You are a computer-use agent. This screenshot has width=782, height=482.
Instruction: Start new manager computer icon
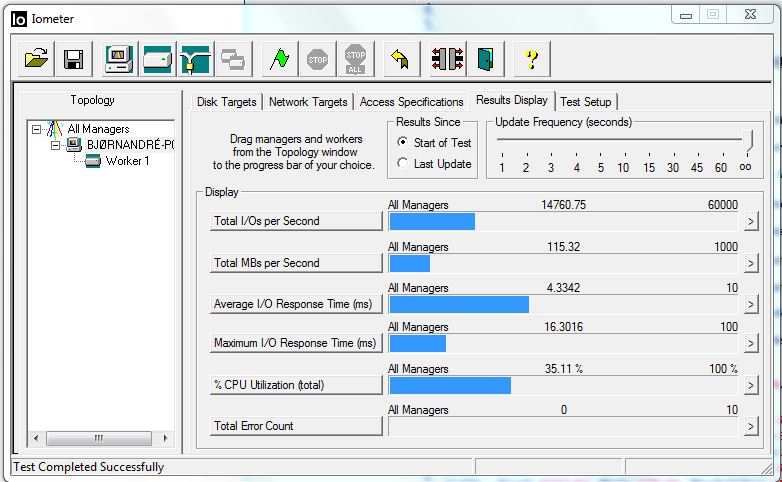click(119, 59)
